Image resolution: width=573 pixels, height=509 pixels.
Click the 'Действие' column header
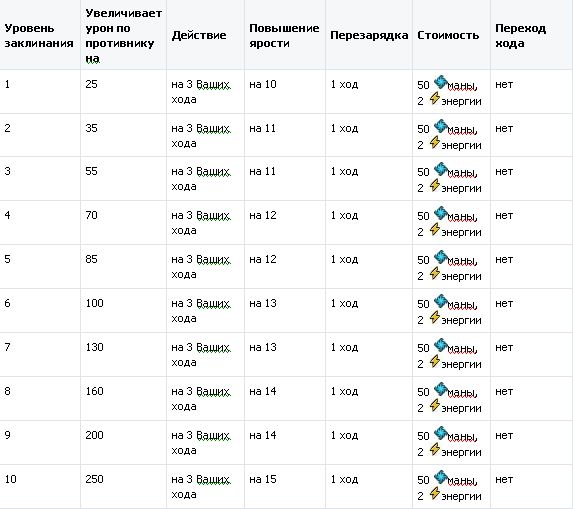tap(199, 35)
